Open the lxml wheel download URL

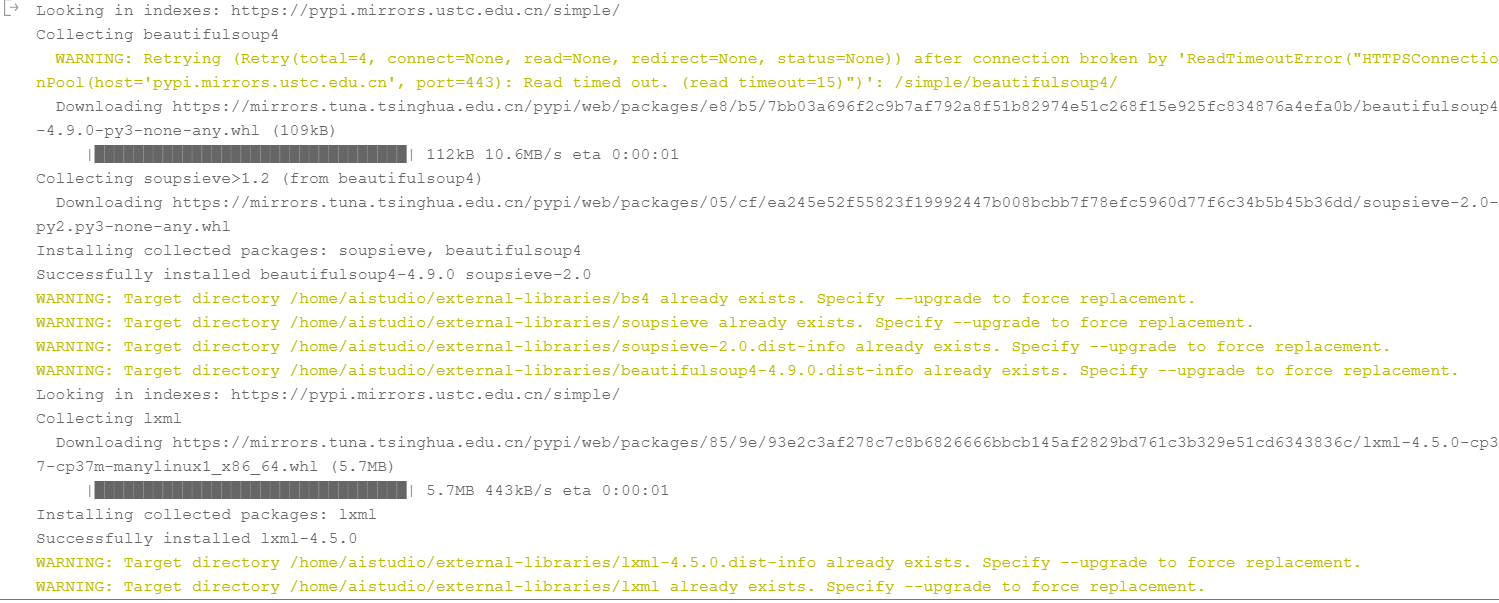click(x=767, y=455)
